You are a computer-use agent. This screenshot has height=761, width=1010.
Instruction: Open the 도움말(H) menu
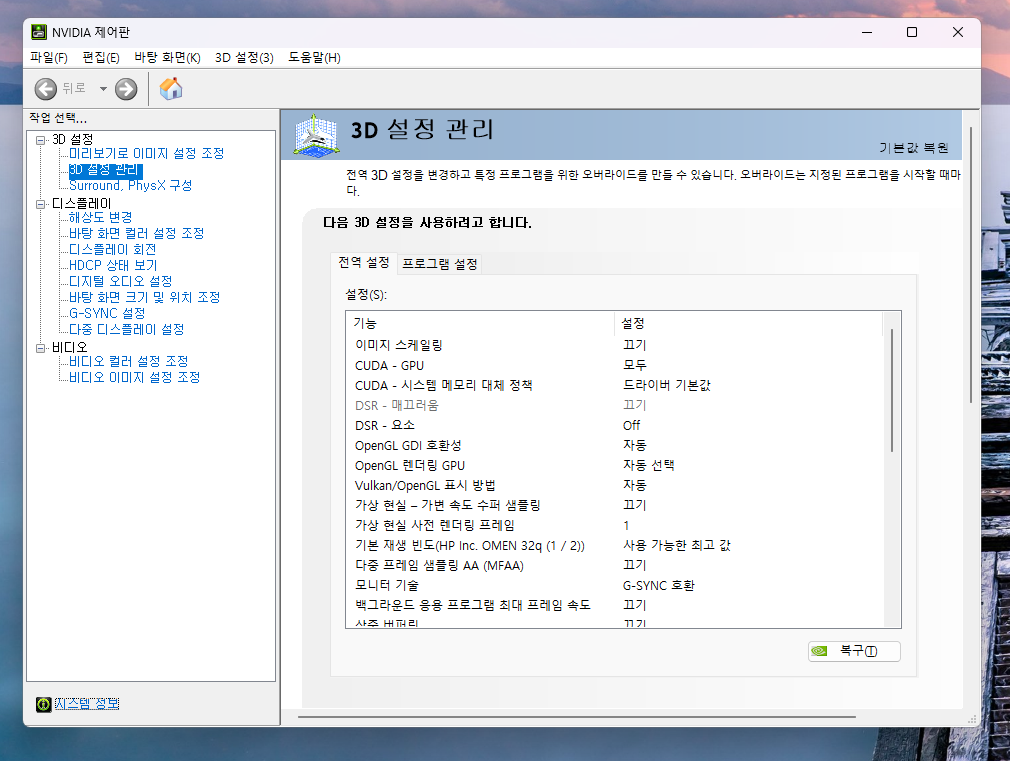pos(314,57)
